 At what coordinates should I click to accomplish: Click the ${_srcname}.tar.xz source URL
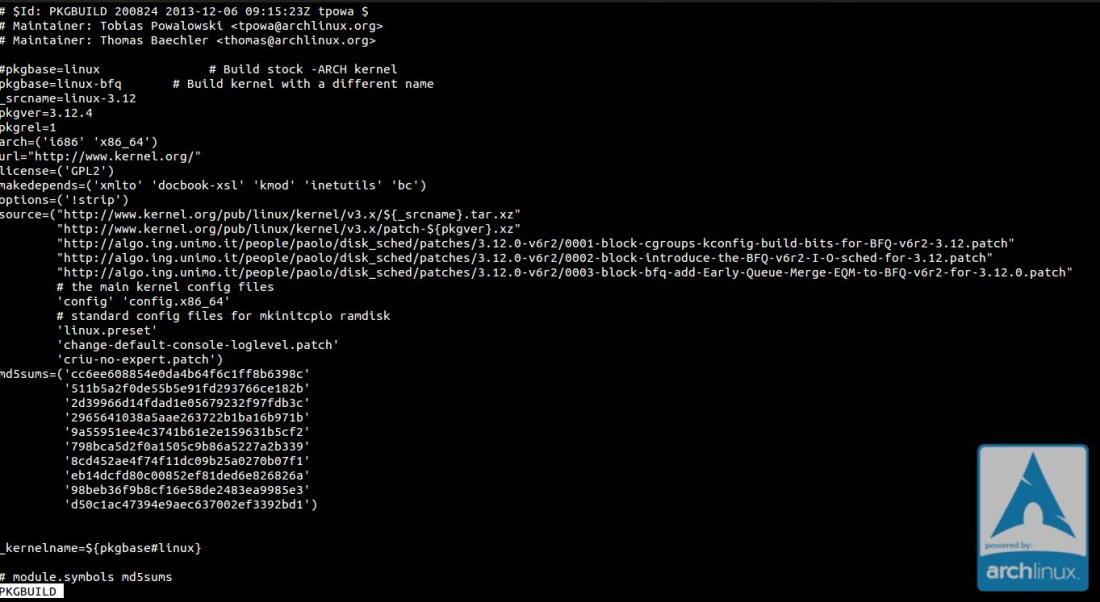289,214
